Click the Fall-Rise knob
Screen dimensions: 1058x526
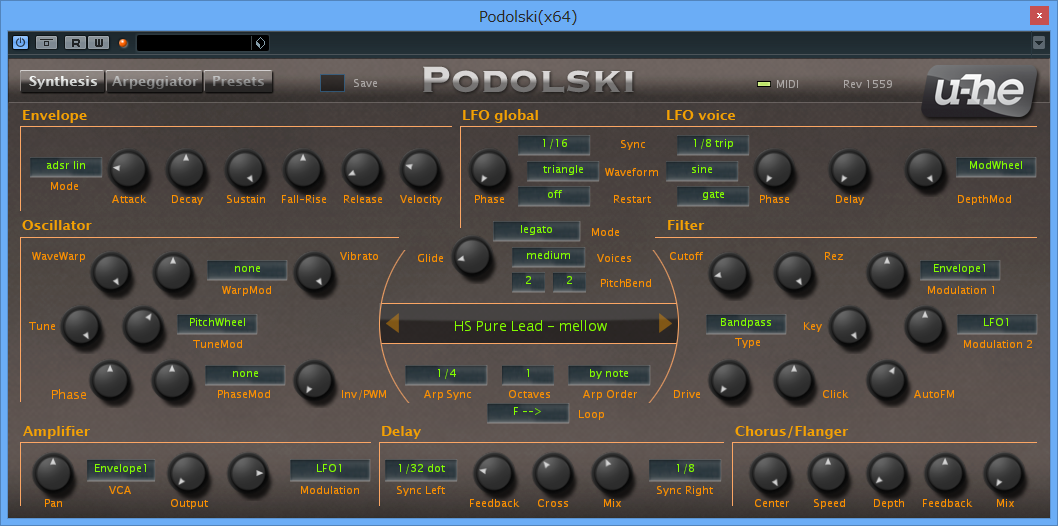(304, 169)
